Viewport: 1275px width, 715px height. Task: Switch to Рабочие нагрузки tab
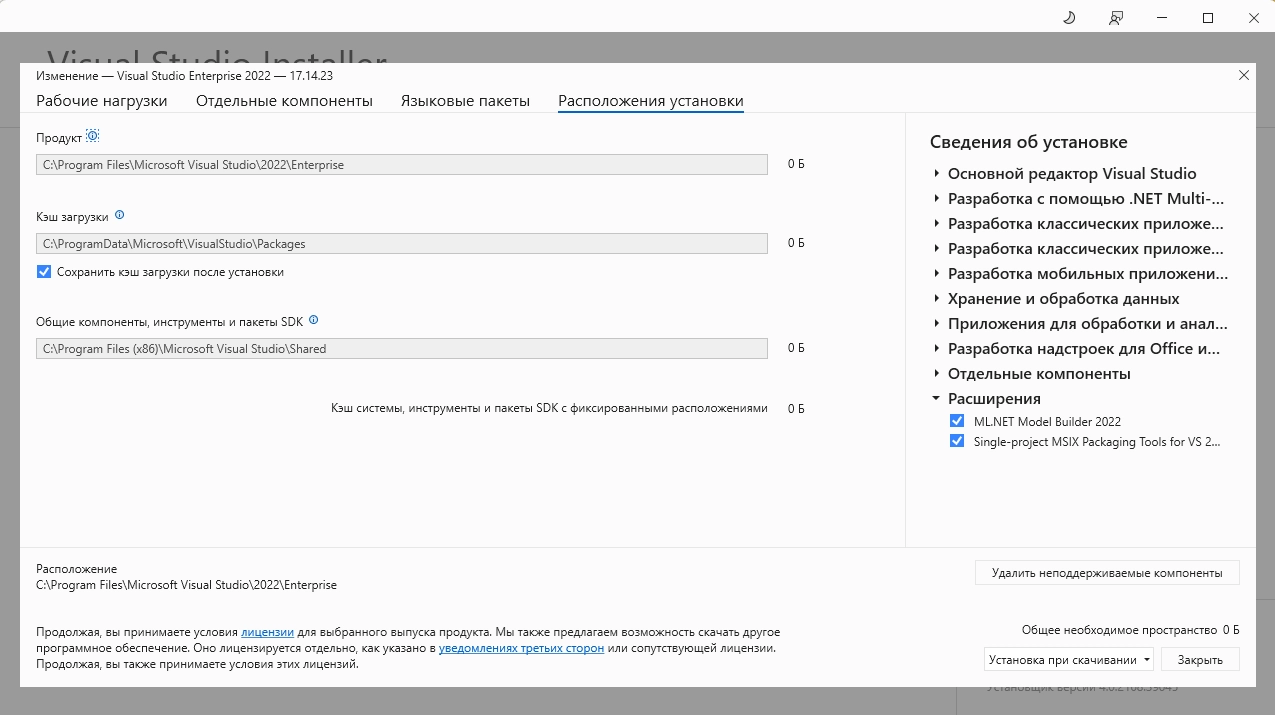102,101
